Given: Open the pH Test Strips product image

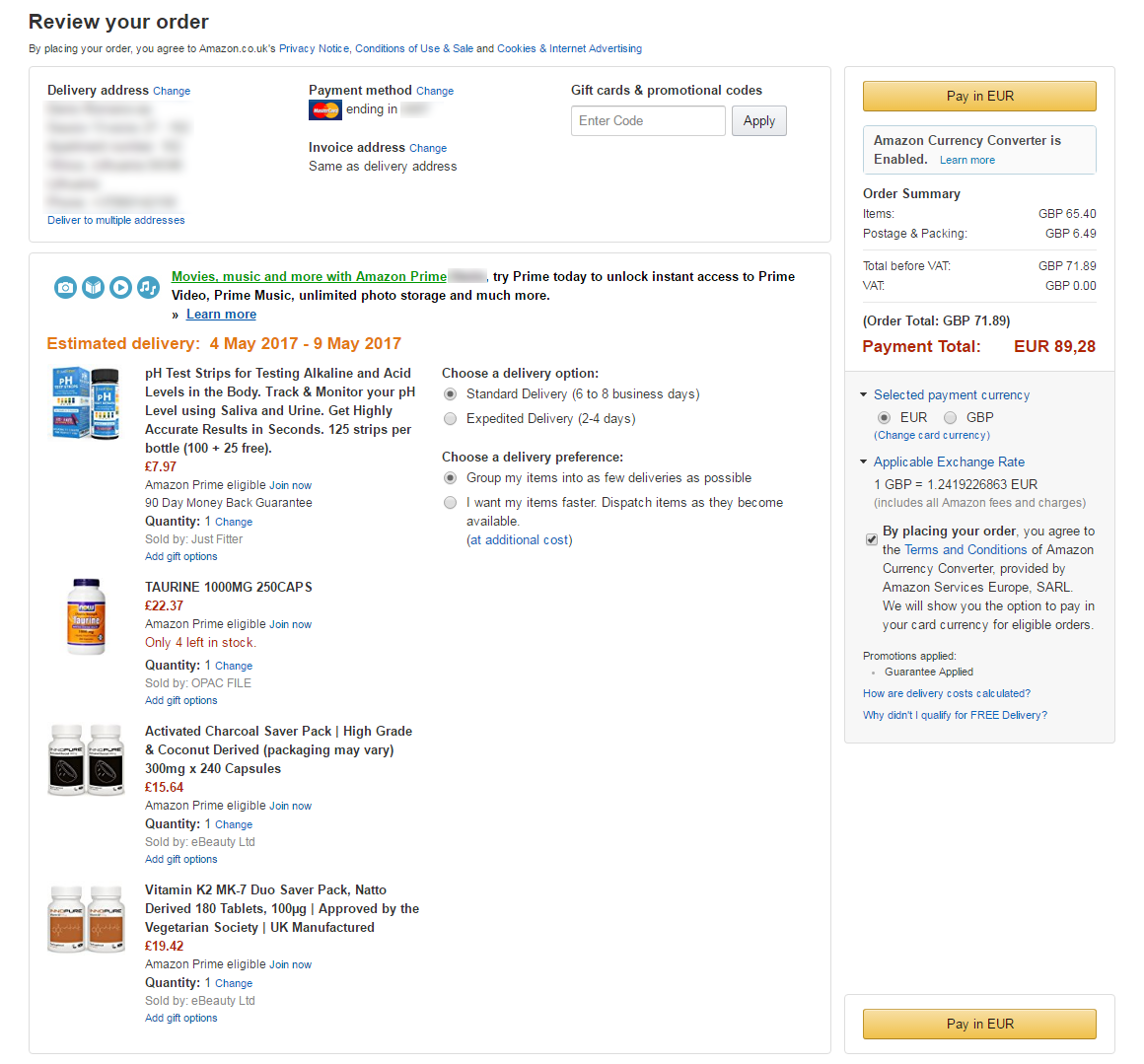Looking at the screenshot, I should click(86, 402).
